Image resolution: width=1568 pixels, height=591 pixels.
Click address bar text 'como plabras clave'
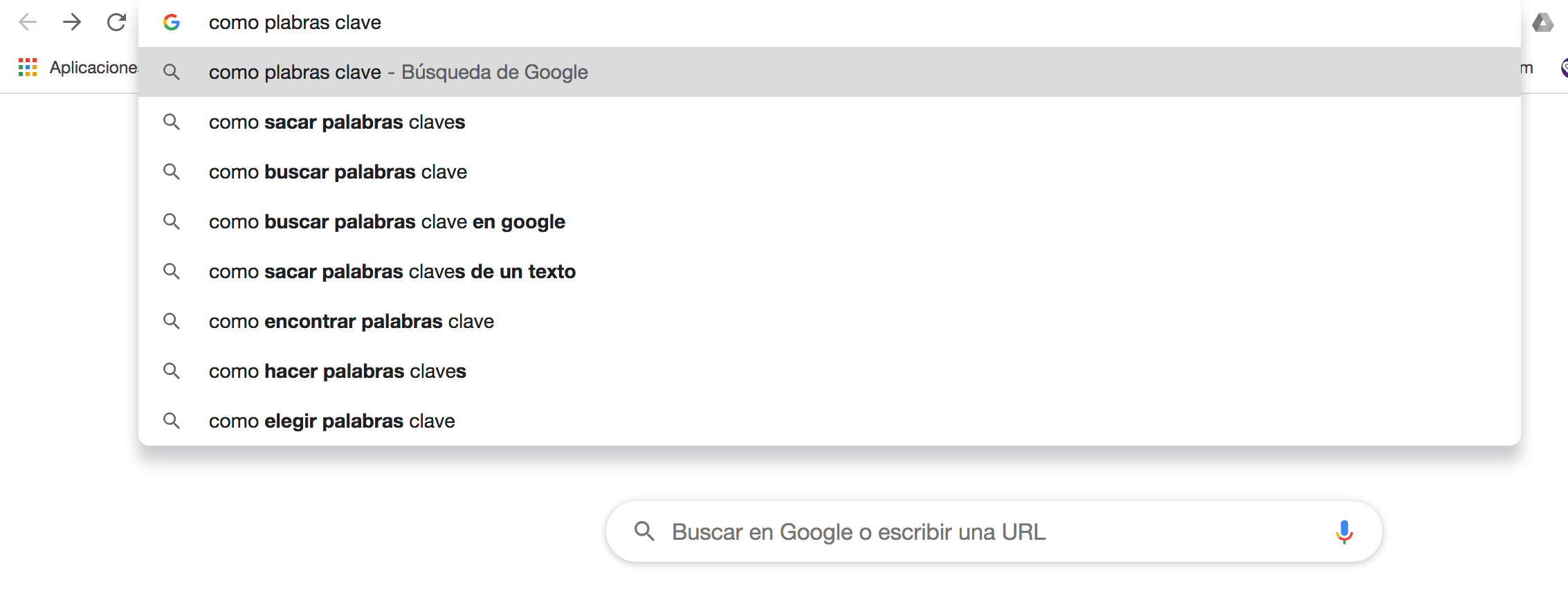coord(295,23)
